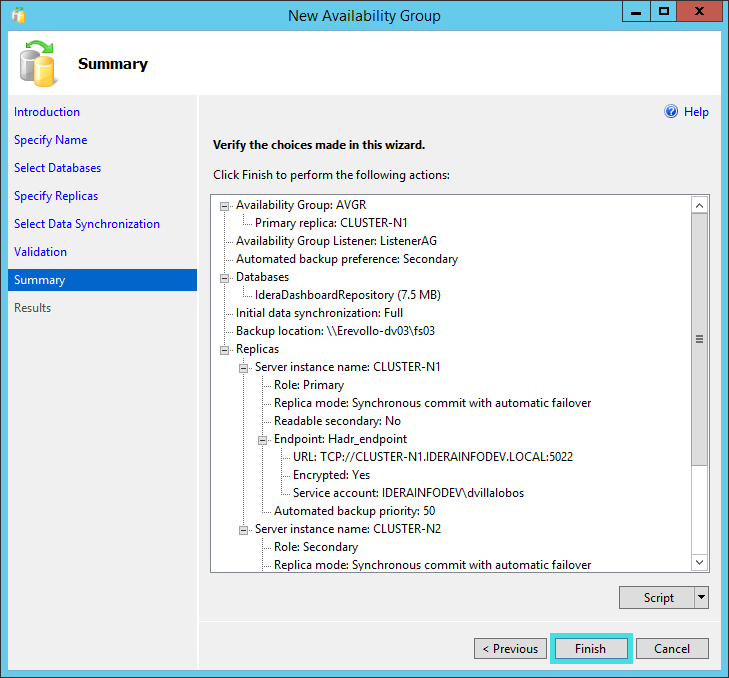The image size is (729, 678).
Task: Click the Script button
Action: (657, 597)
